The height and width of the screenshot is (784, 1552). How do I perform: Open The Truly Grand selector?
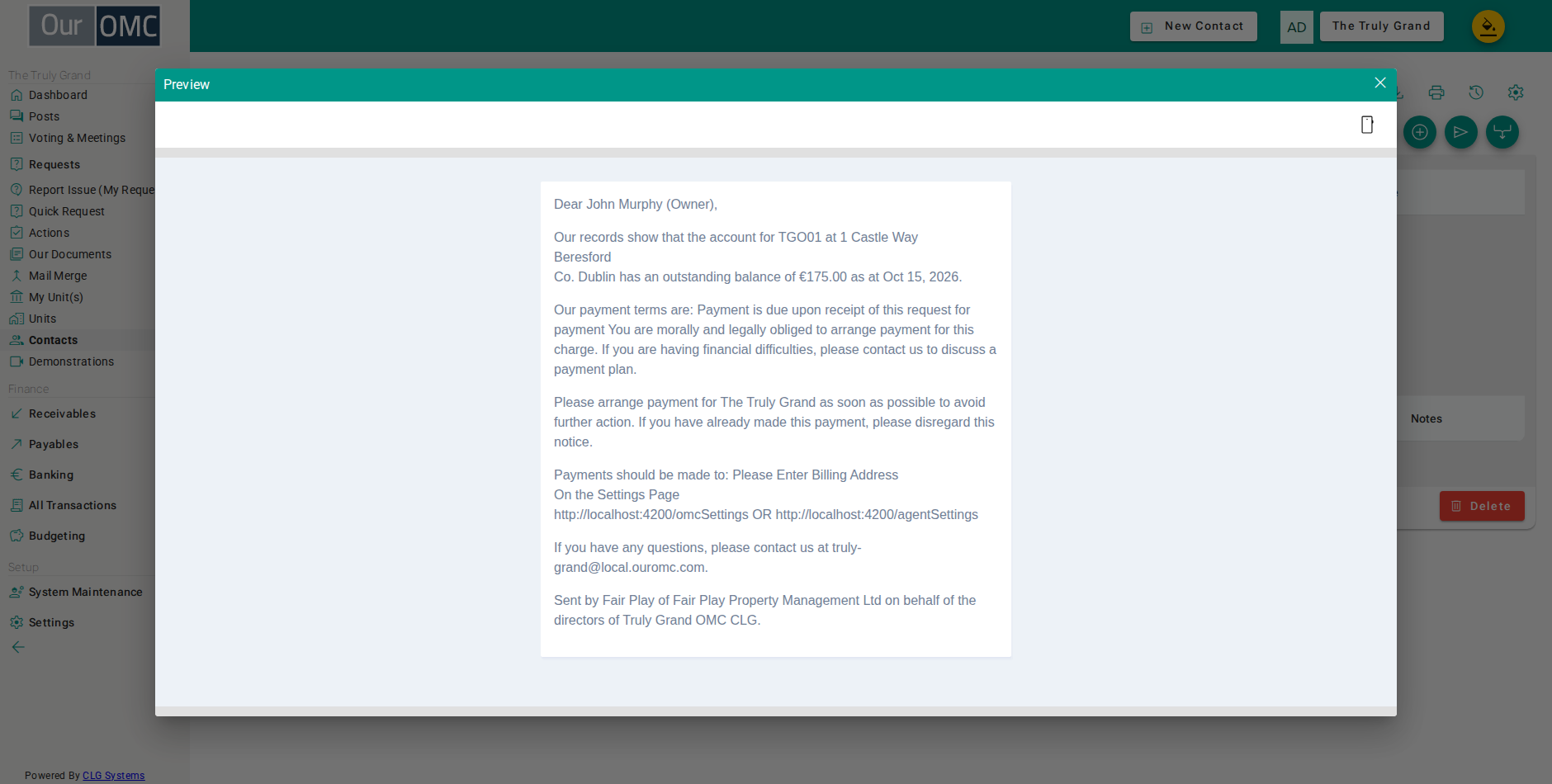pyautogui.click(x=1381, y=26)
